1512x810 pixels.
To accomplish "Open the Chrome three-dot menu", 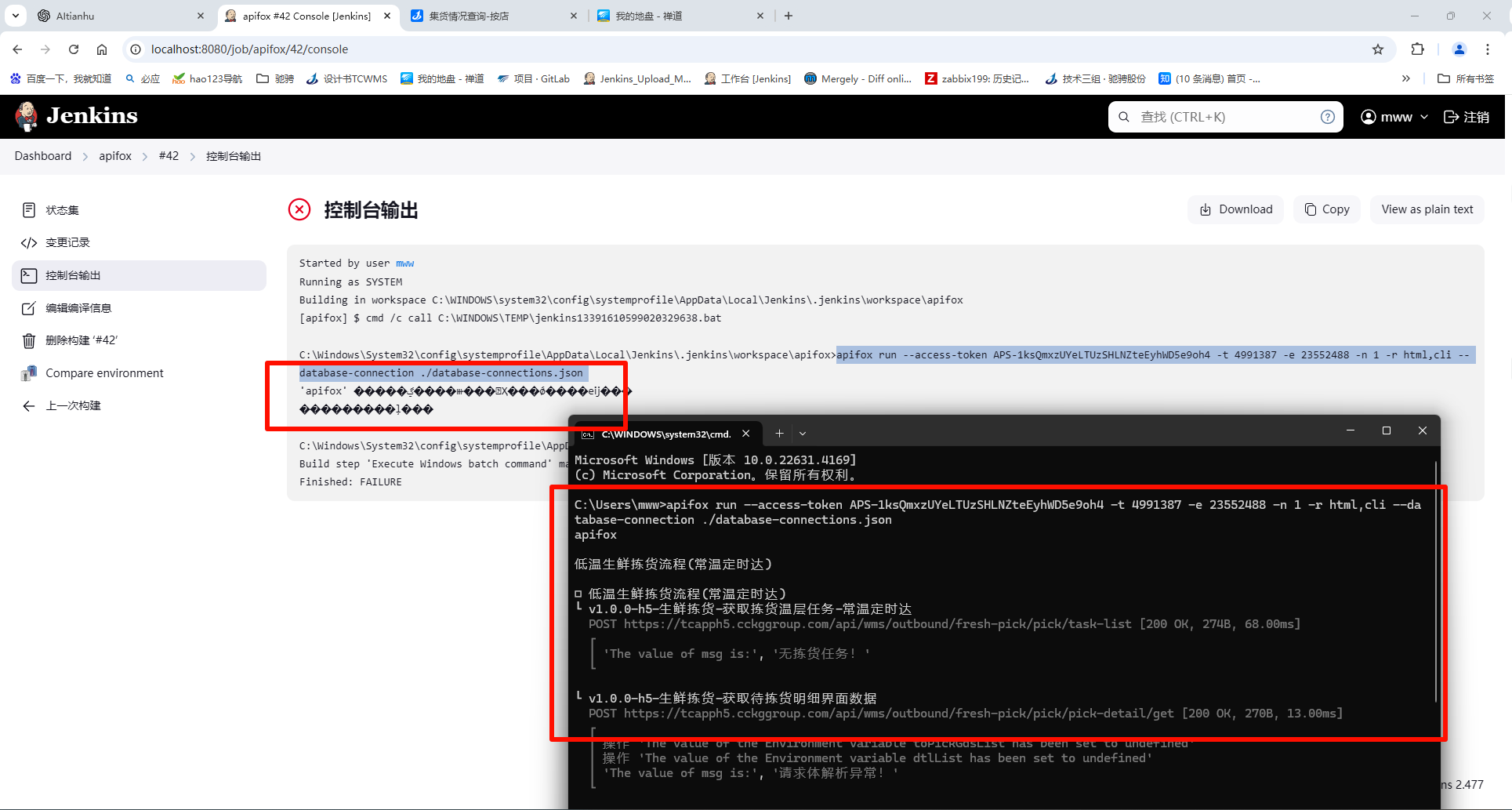I will 1488,49.
